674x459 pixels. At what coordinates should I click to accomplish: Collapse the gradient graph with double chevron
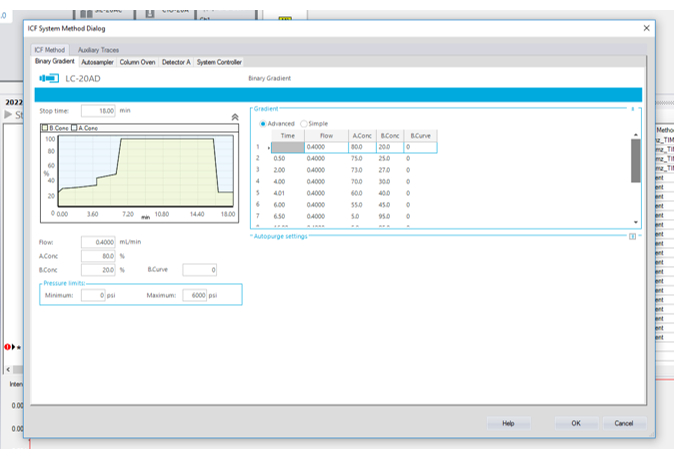coord(235,117)
